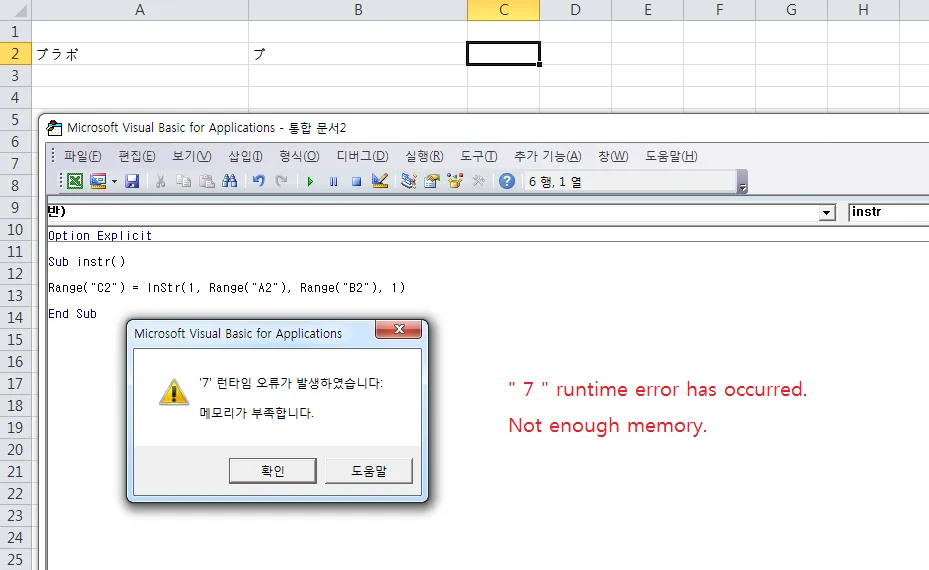Screen dimensions: 929x570
Task: Close the runtime error dialog with the X
Action: point(399,329)
